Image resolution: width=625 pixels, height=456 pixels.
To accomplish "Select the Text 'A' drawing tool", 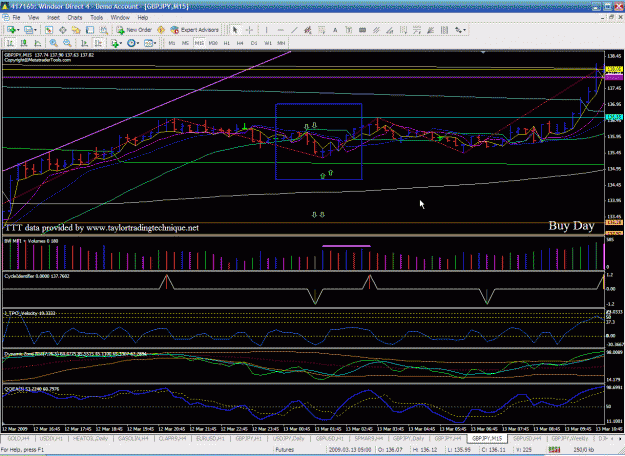I will pyautogui.click(x=335, y=30).
